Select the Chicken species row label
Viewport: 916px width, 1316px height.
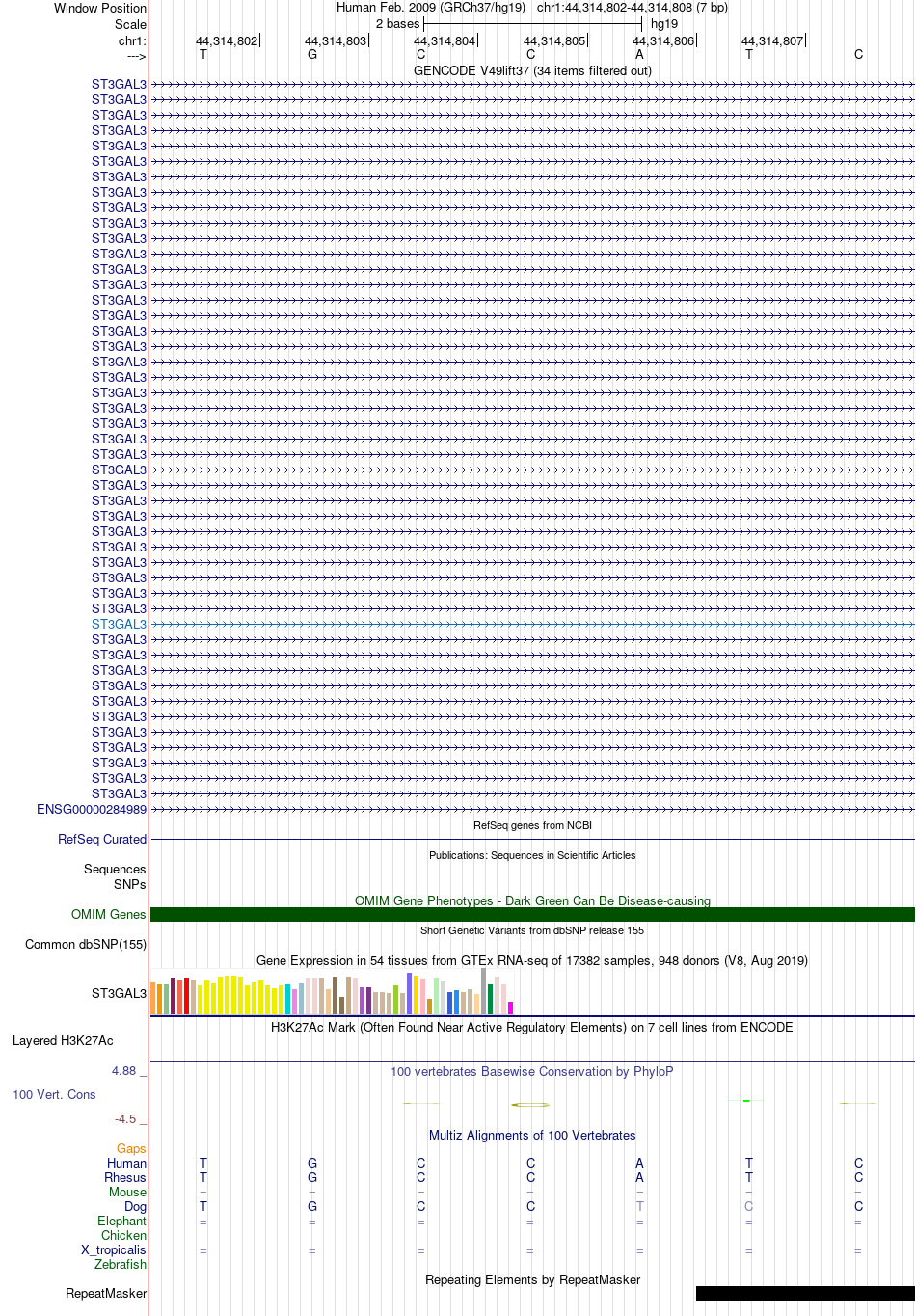click(x=123, y=1235)
